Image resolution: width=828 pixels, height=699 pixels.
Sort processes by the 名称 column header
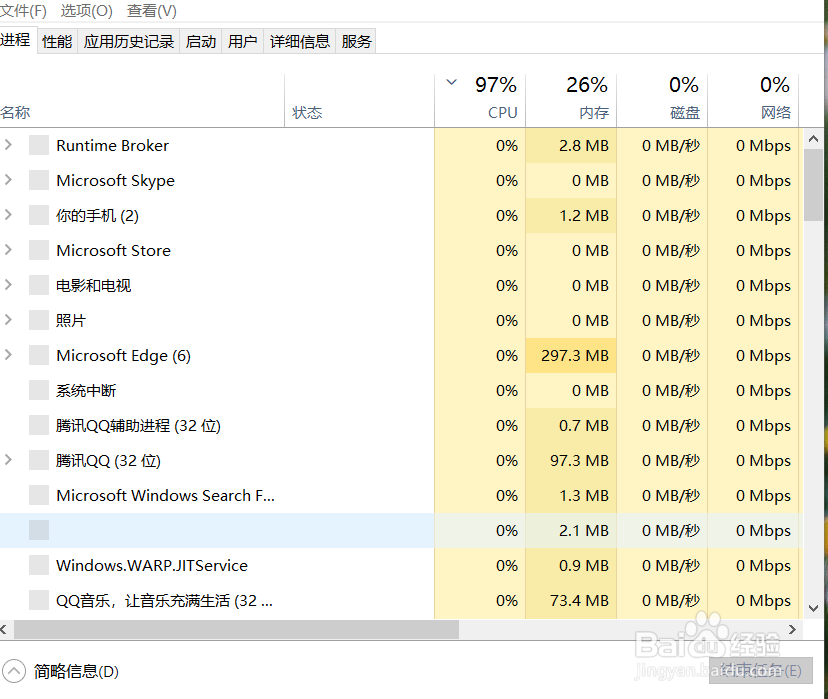coord(142,101)
